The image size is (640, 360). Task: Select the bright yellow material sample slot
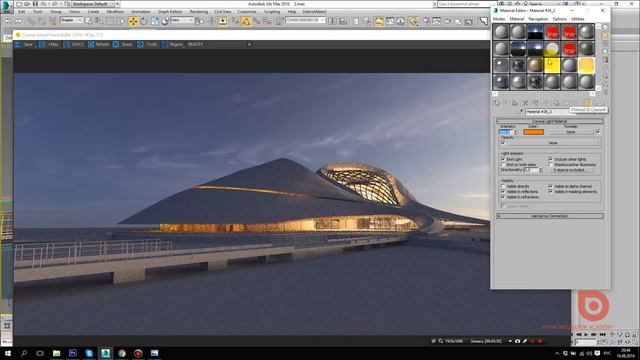coord(552,65)
